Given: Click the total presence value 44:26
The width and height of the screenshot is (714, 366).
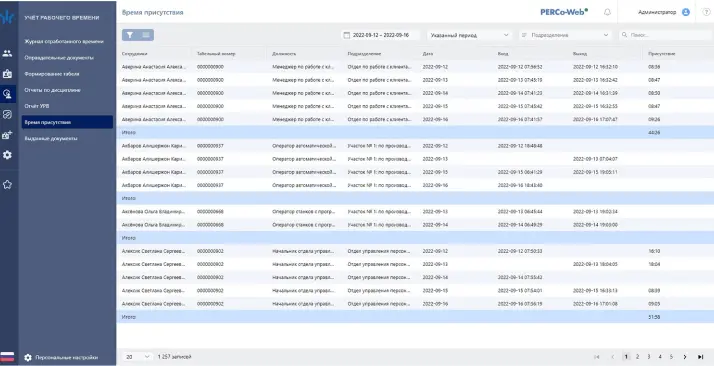Looking at the screenshot, I should (654, 133).
